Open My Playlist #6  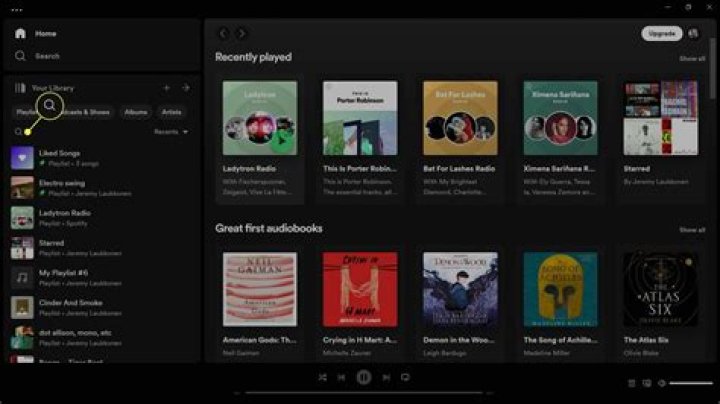(x=103, y=278)
